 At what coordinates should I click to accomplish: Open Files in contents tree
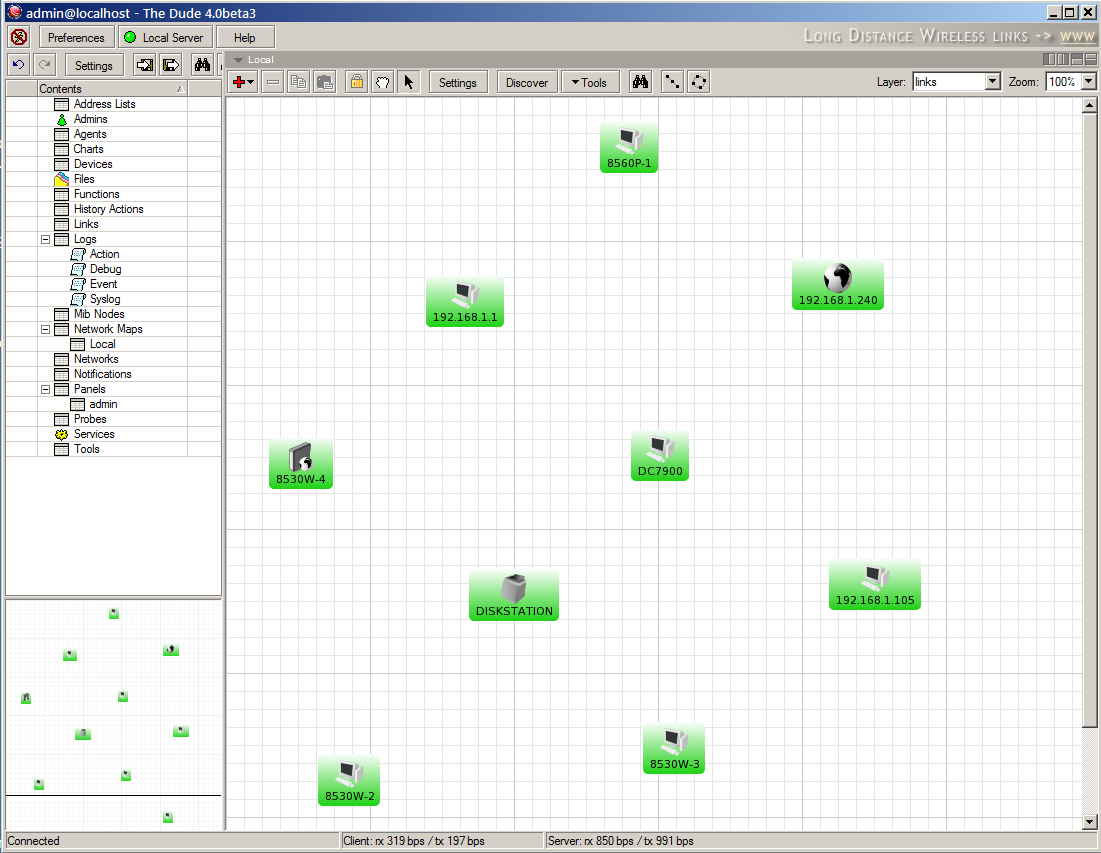point(84,179)
